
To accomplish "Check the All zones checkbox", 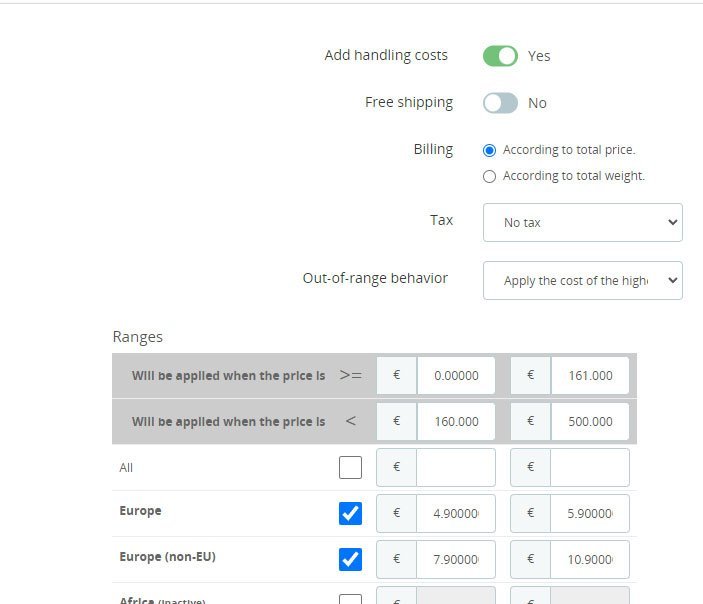I will pyautogui.click(x=350, y=467).
